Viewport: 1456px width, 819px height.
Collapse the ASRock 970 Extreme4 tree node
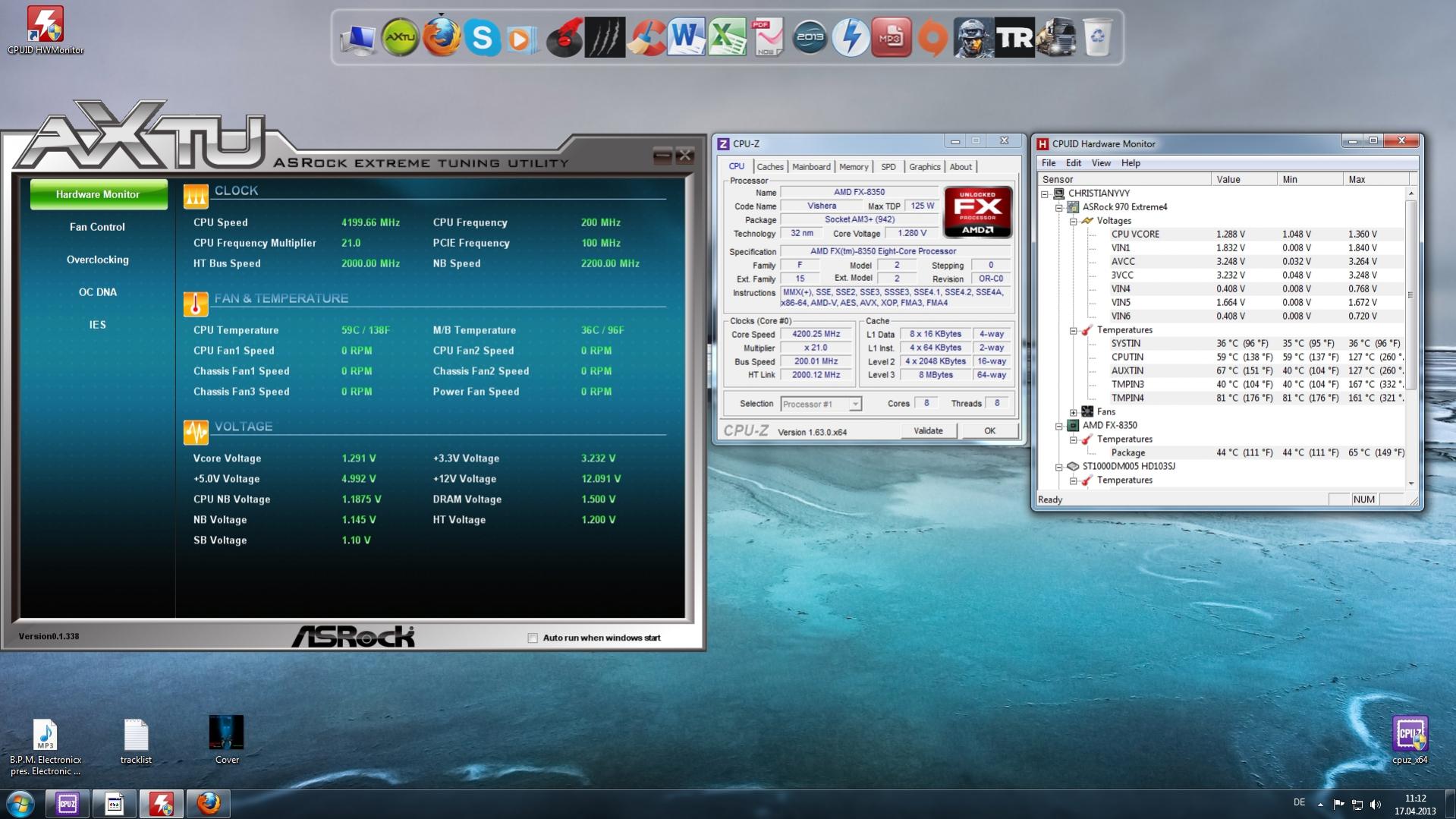point(1059,207)
